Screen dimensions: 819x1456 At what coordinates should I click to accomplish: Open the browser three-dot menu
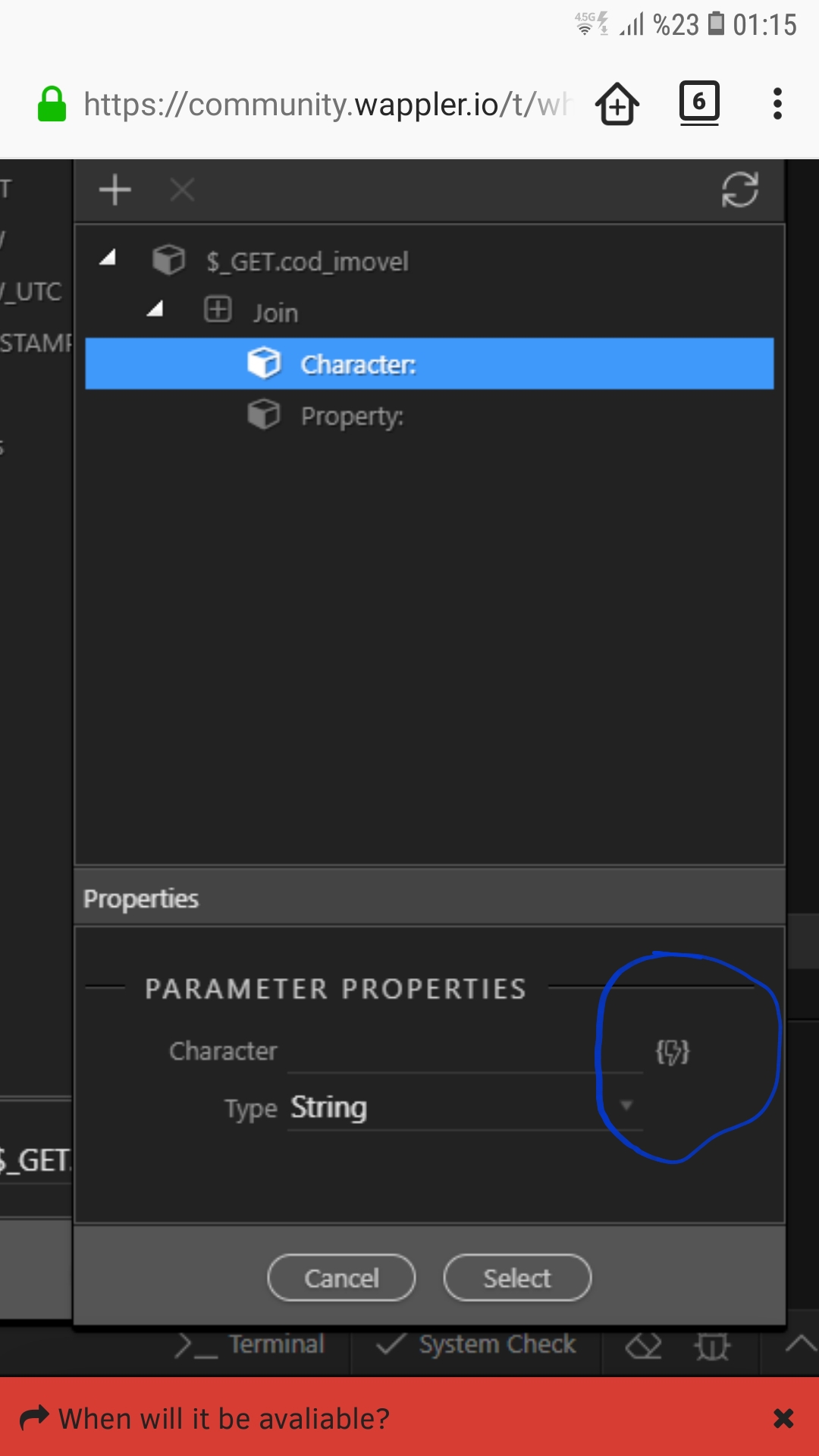pos(777,103)
